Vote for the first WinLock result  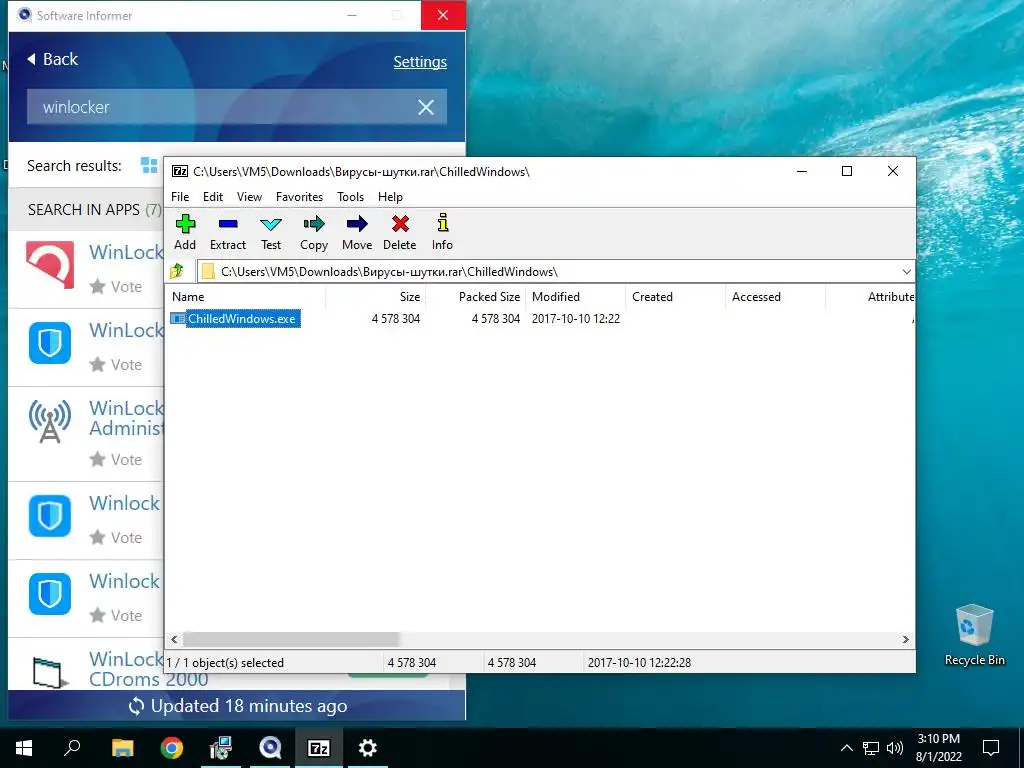116,287
